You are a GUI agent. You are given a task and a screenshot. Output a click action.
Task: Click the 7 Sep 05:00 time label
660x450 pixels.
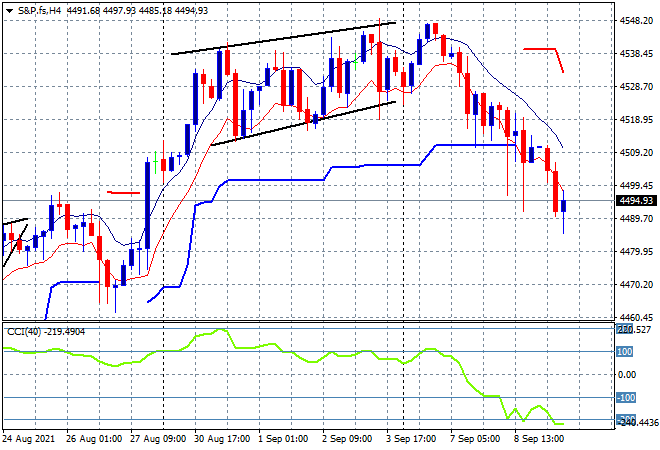(475, 439)
